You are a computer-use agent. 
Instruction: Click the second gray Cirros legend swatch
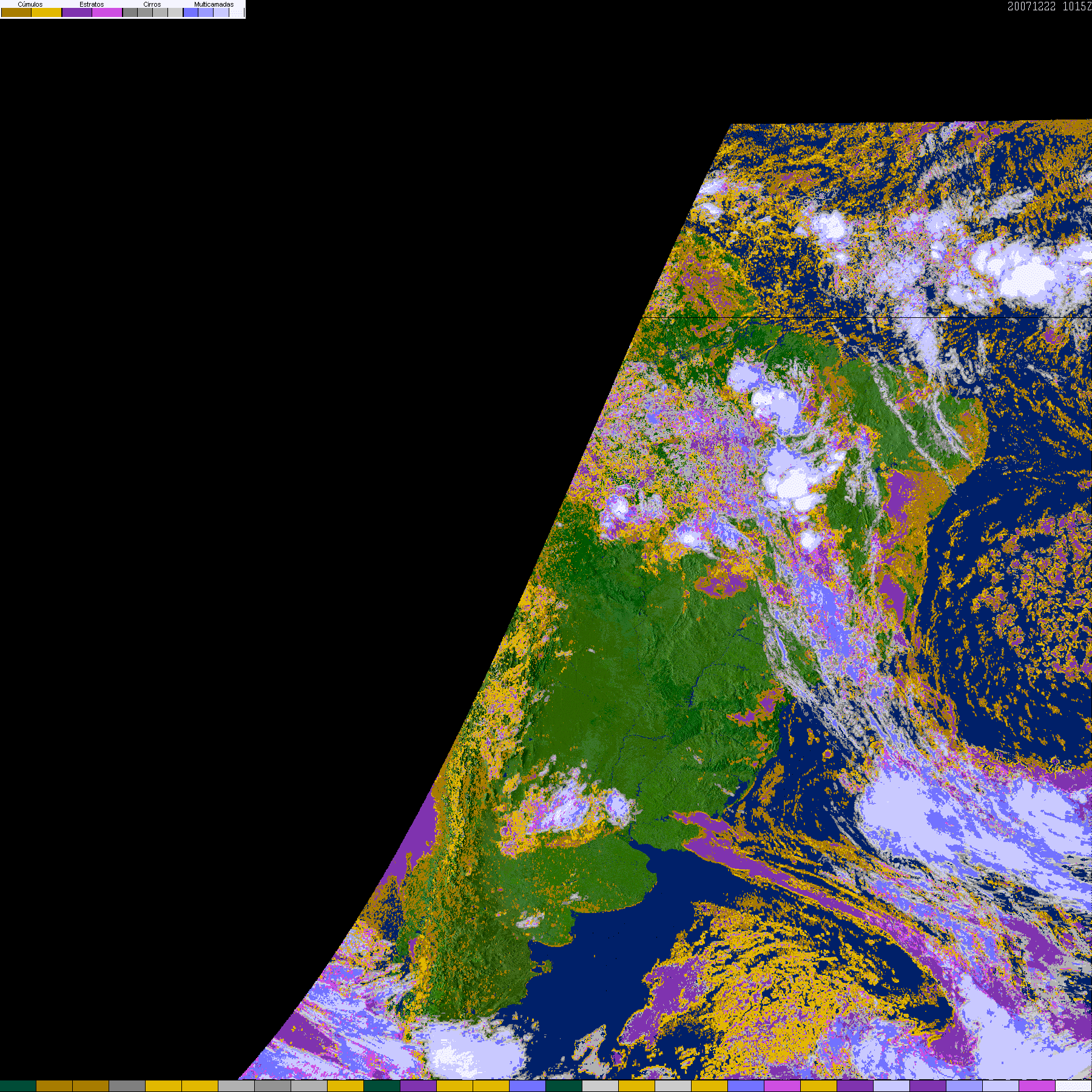pyautogui.click(x=145, y=12)
